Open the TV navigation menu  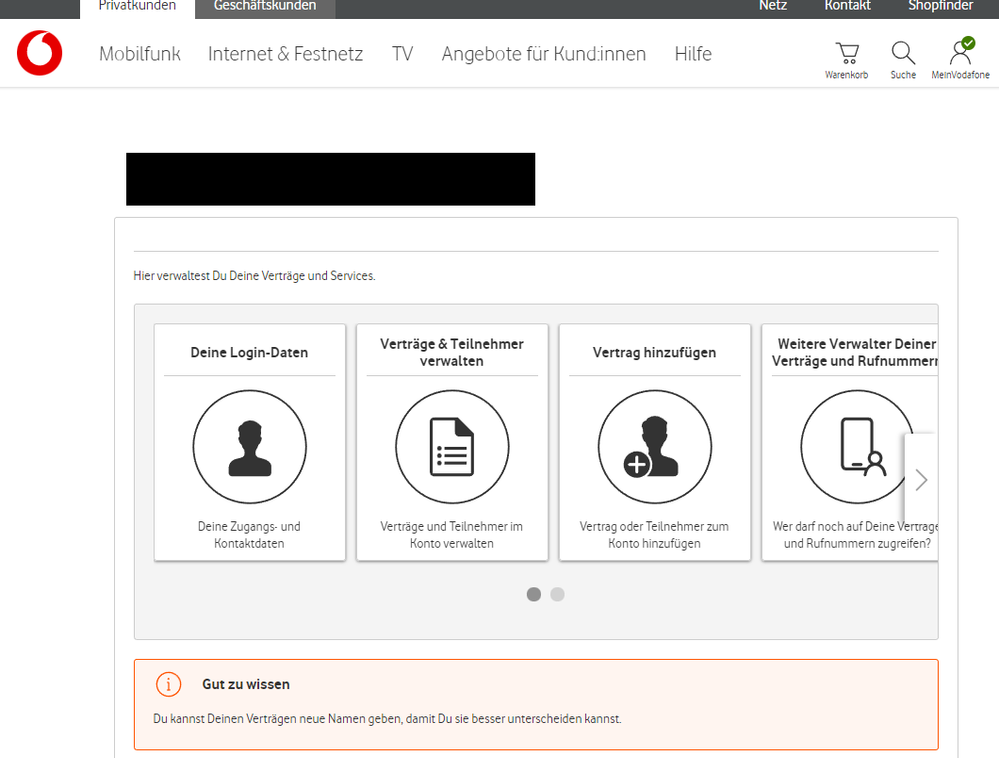click(402, 54)
